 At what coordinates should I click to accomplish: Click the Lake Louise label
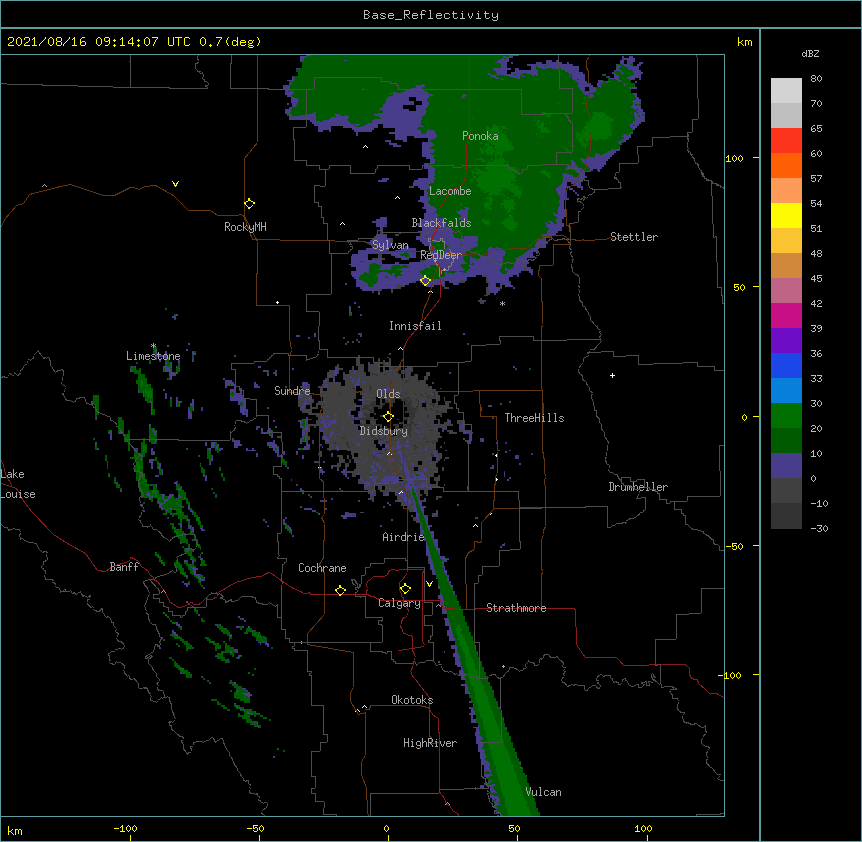pos(18,484)
